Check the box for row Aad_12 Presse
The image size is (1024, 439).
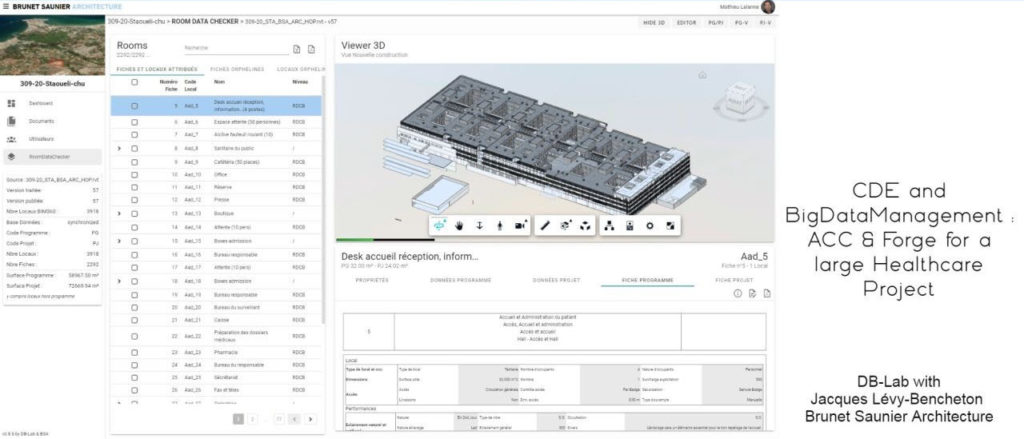click(135, 200)
